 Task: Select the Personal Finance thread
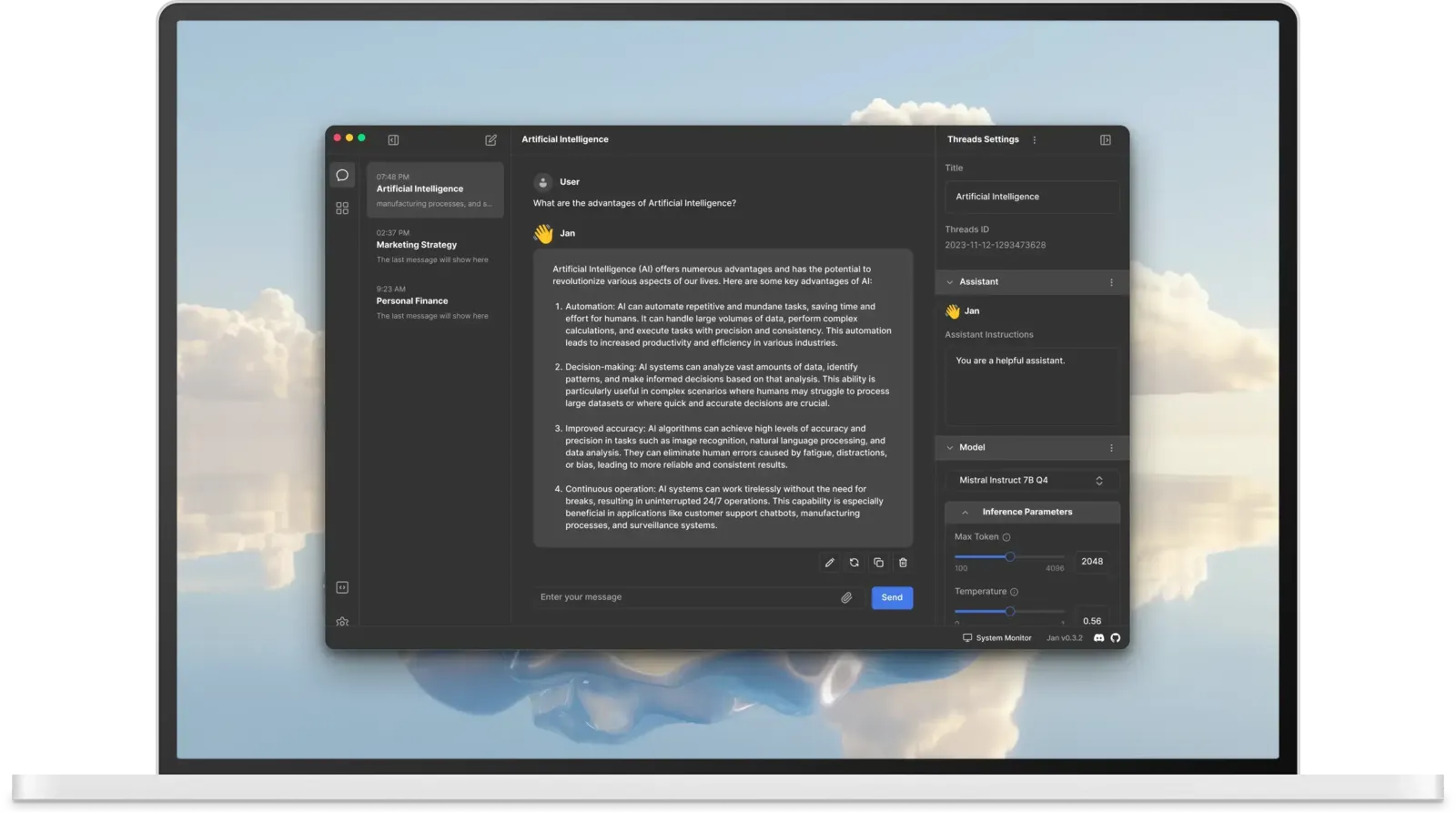pos(435,302)
